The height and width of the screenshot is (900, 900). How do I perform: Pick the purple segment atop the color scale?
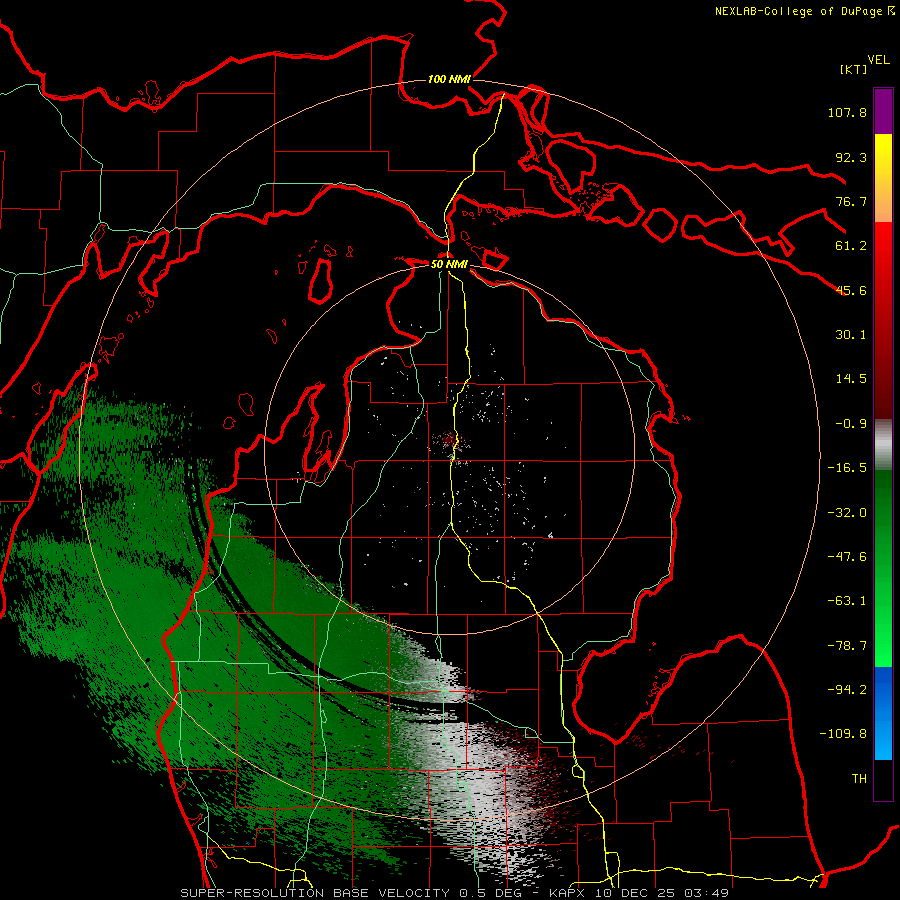pos(883,111)
